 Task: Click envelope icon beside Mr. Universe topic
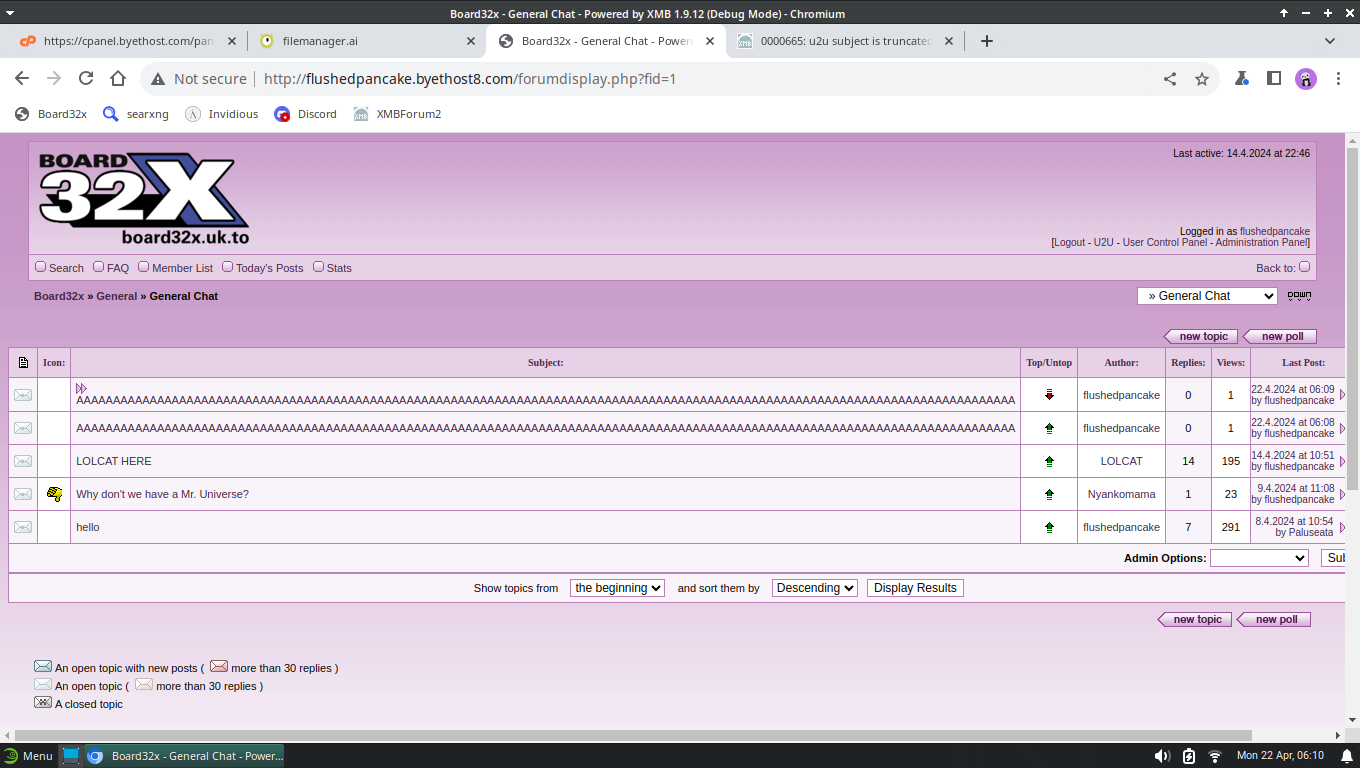click(x=23, y=494)
